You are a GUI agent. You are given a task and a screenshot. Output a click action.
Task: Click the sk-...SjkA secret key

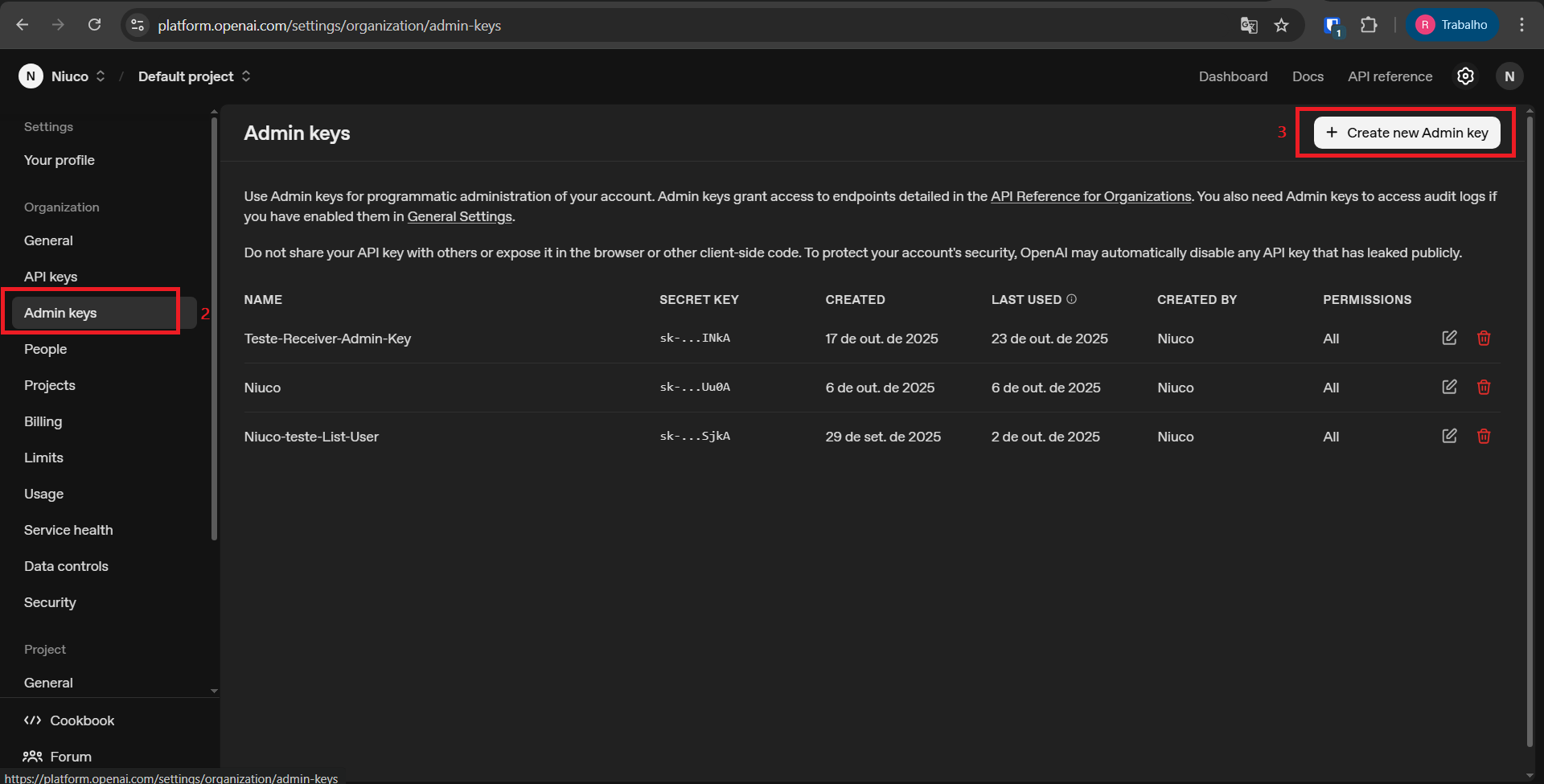tap(695, 436)
